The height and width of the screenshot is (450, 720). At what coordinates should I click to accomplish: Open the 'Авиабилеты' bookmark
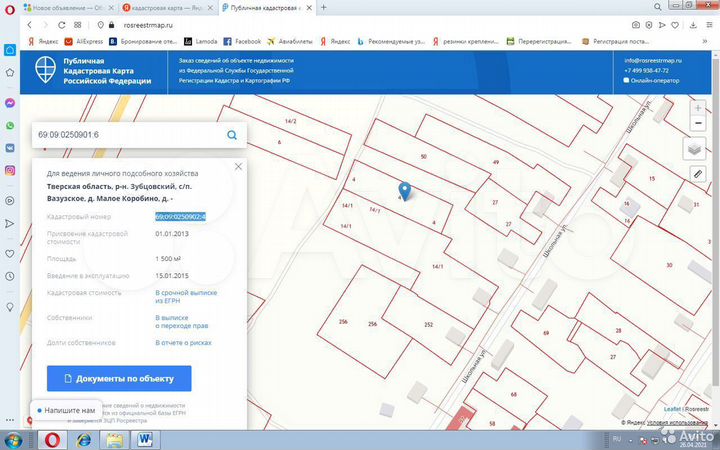[290, 41]
